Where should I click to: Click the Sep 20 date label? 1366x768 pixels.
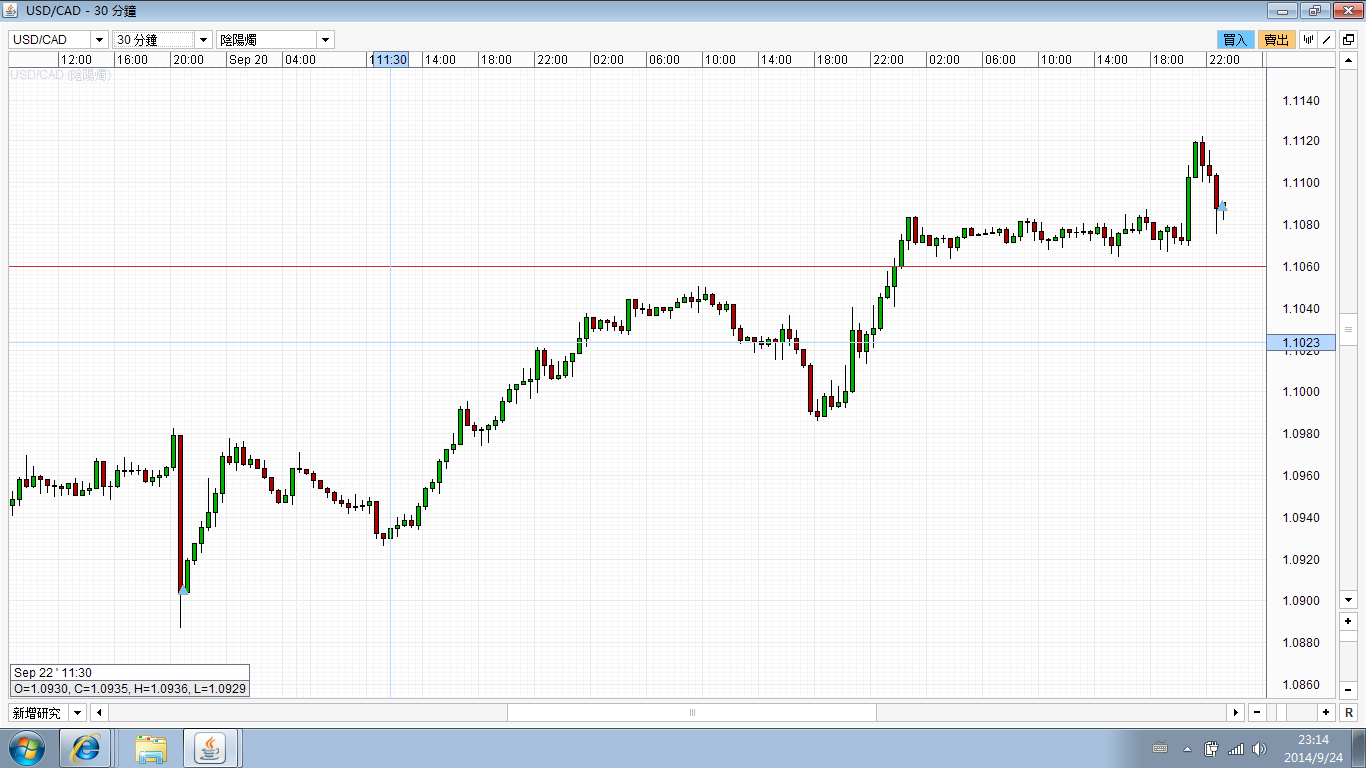(x=248, y=60)
